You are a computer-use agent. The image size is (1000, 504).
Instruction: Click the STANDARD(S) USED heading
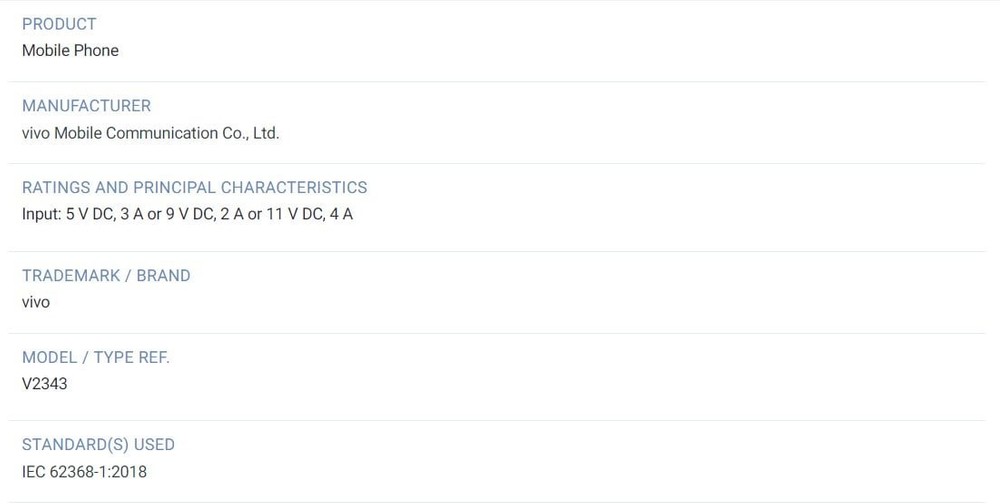[98, 445]
